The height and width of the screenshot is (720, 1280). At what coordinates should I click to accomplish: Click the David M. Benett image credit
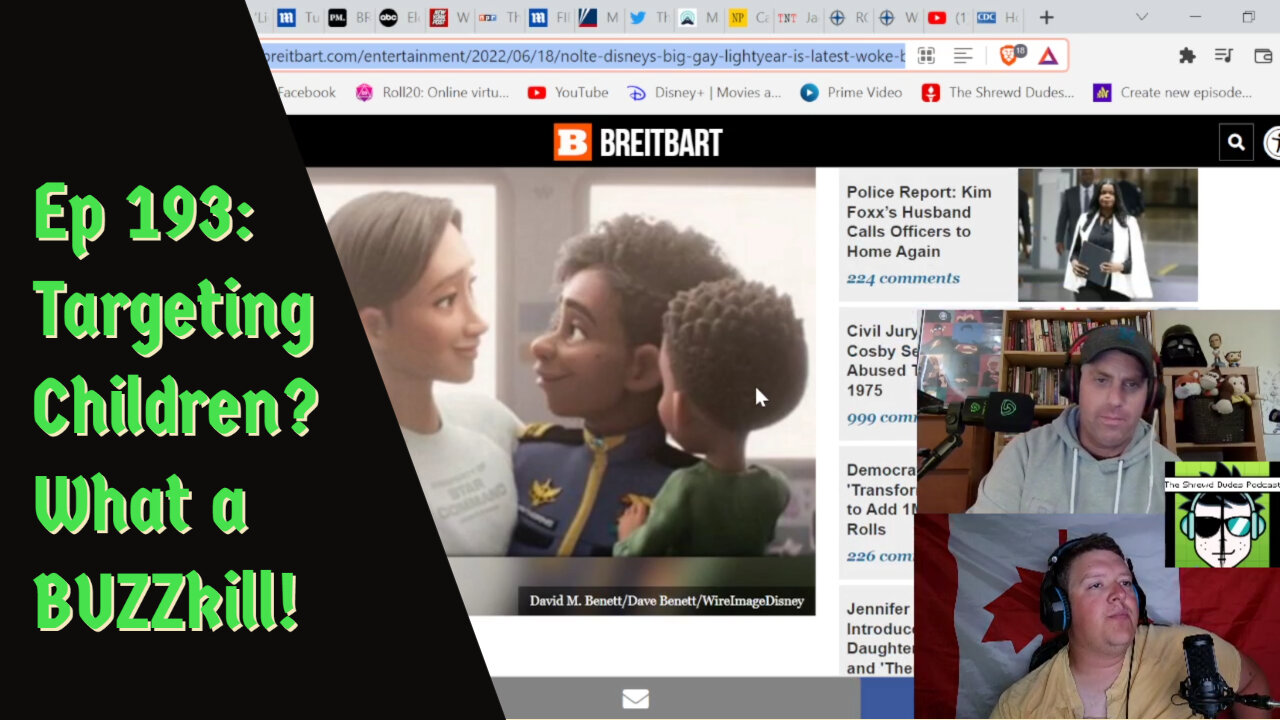coord(666,601)
